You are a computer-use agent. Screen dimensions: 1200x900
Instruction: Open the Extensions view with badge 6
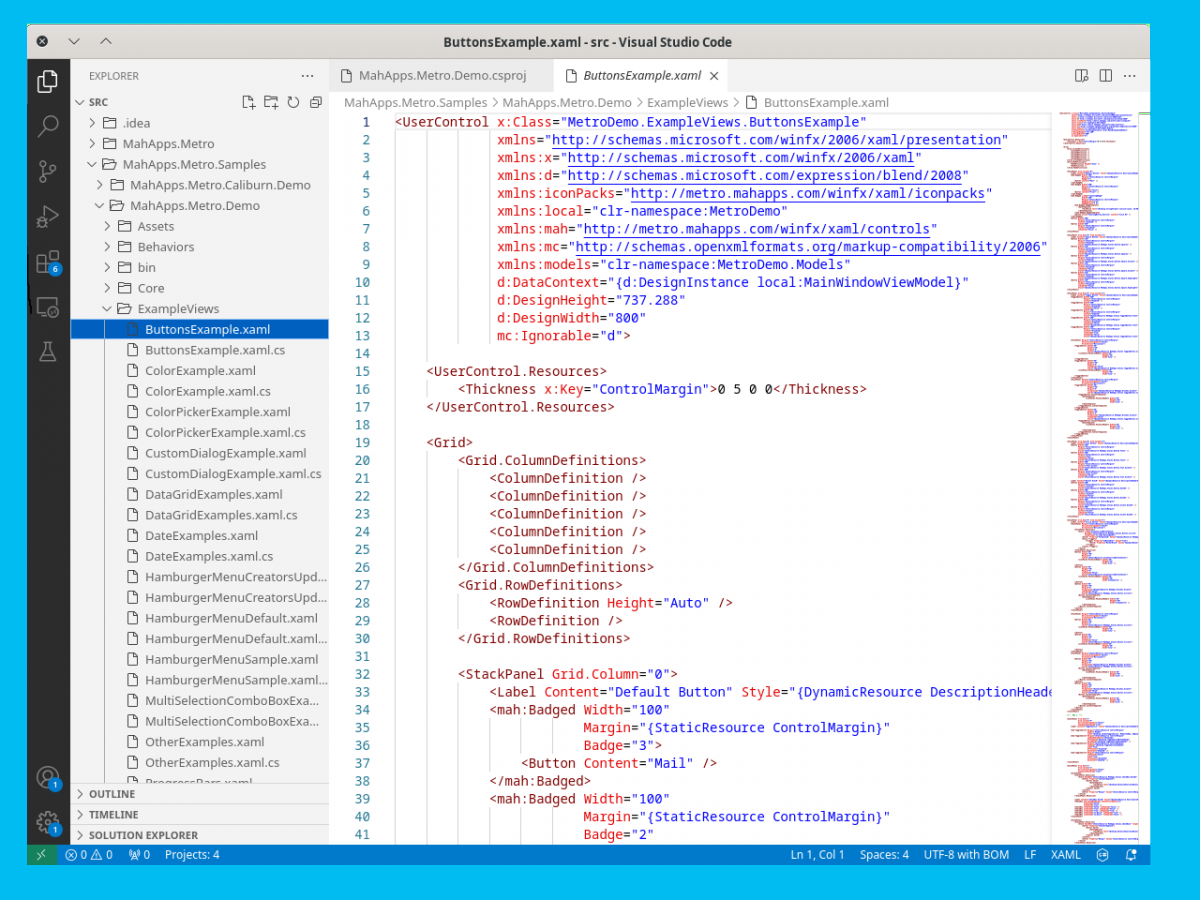[47, 262]
